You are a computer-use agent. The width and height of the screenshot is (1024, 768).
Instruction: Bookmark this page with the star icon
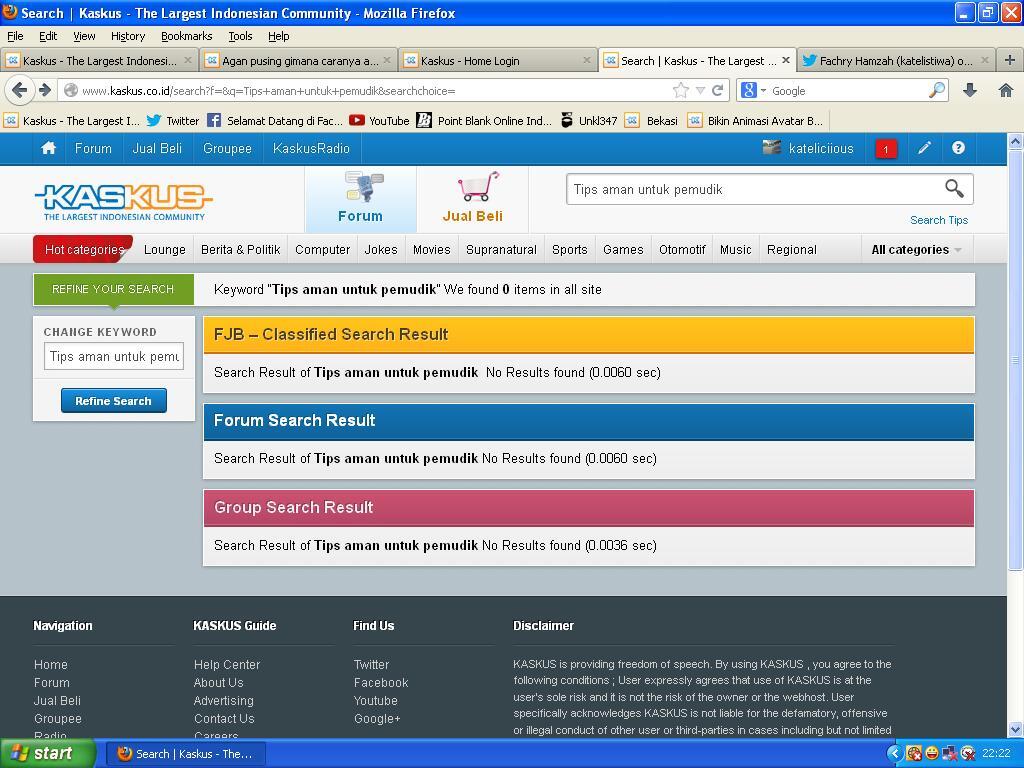(680, 91)
